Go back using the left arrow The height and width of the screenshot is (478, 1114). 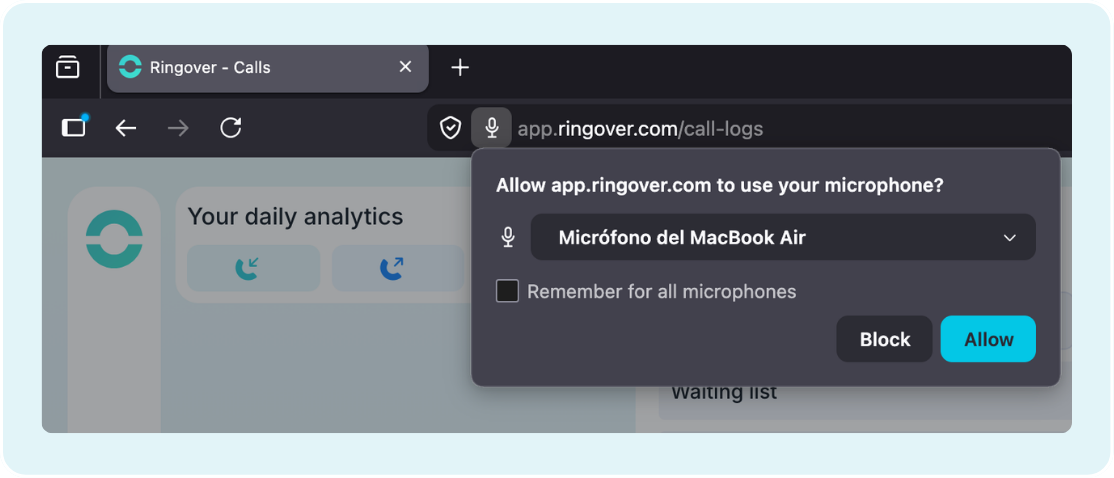coord(125,128)
